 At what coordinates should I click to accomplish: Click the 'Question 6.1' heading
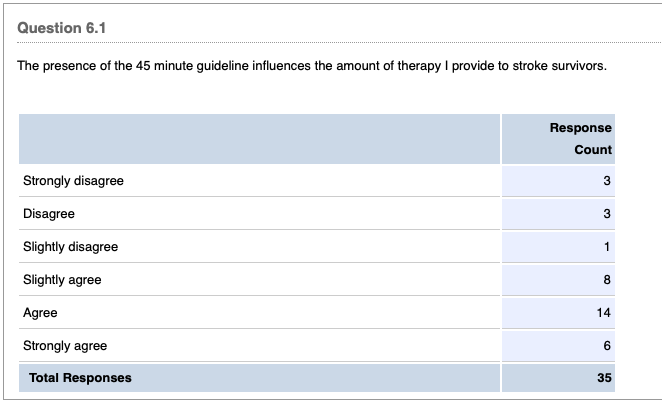(62, 27)
